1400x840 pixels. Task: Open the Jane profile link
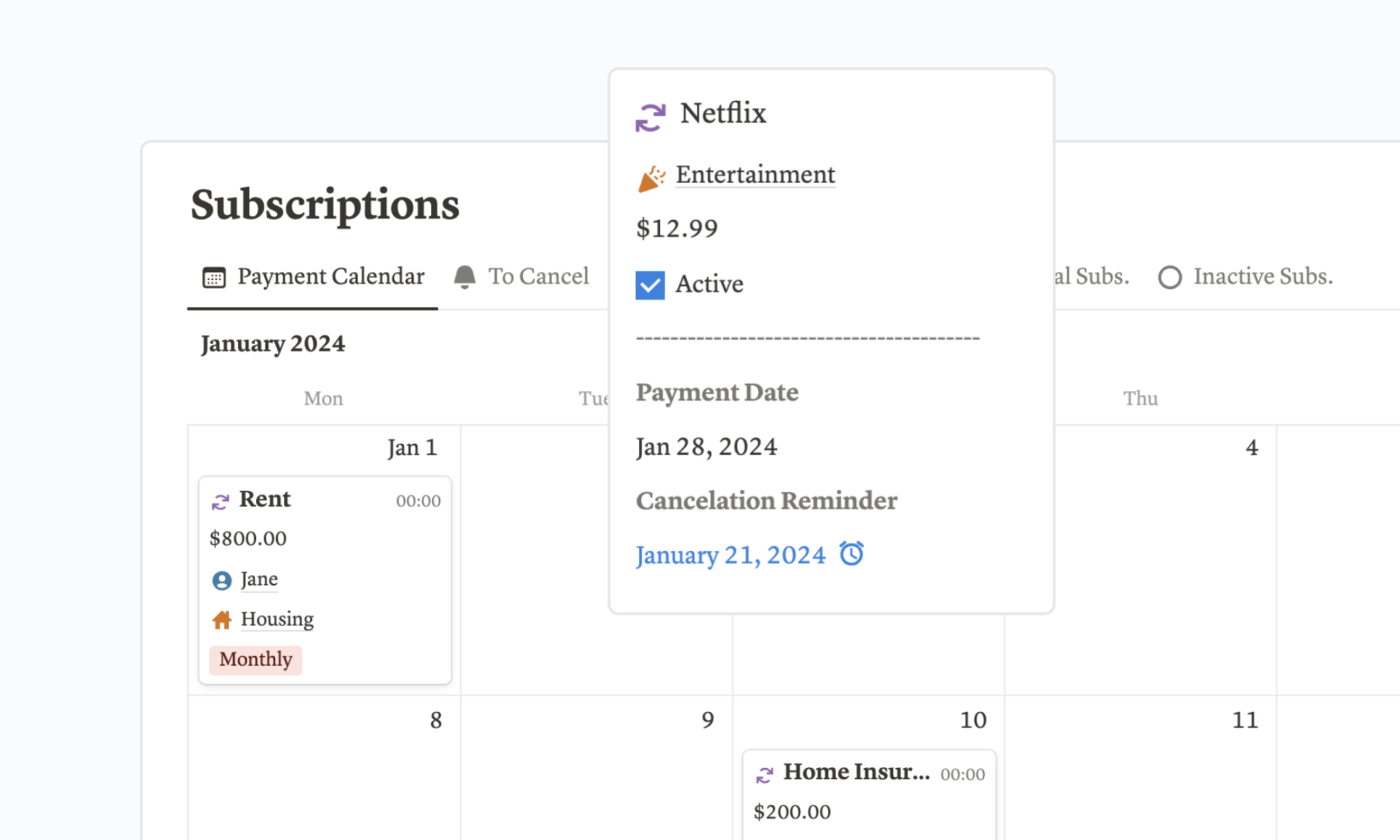tap(258, 579)
